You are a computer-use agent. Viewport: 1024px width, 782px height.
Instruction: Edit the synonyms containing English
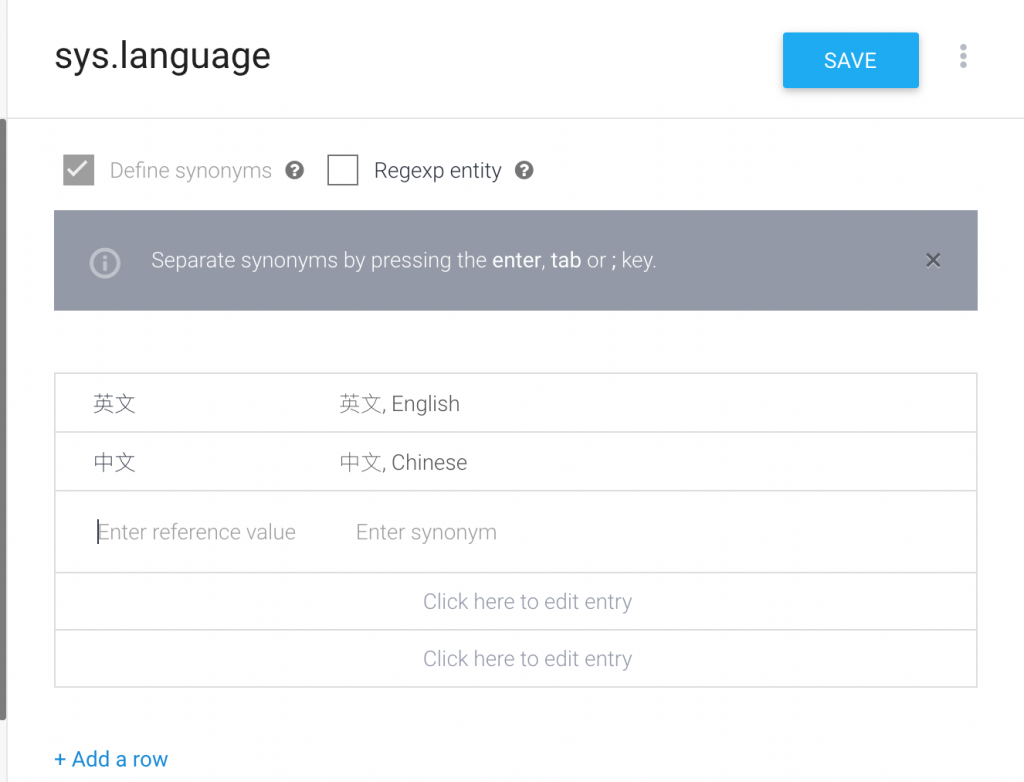tap(400, 404)
